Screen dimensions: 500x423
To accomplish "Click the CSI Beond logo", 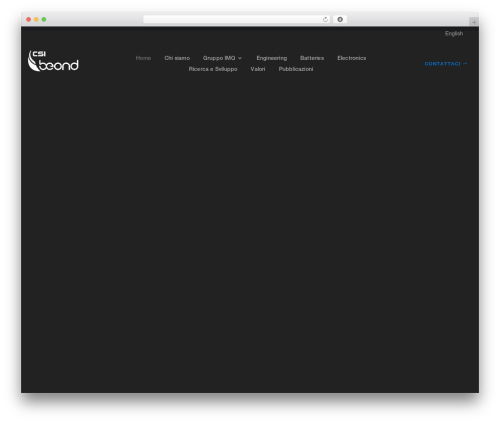I will tap(53, 61).
